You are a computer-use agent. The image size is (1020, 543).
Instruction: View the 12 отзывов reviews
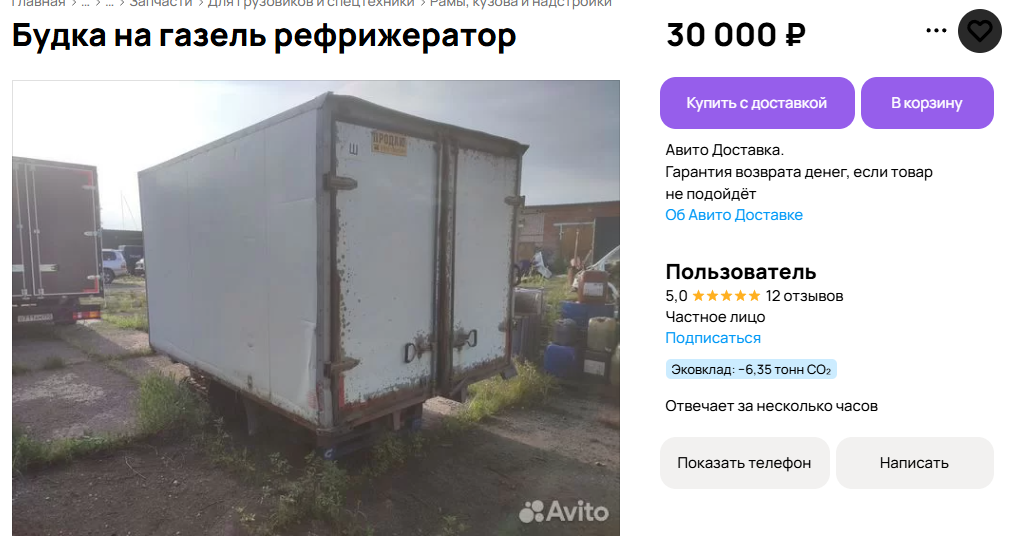pos(804,296)
